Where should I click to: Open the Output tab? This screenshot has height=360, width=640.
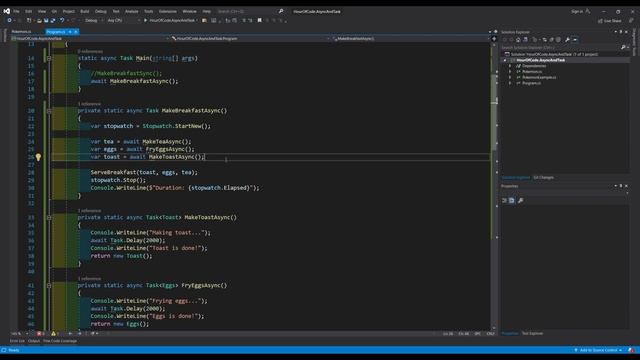34,341
